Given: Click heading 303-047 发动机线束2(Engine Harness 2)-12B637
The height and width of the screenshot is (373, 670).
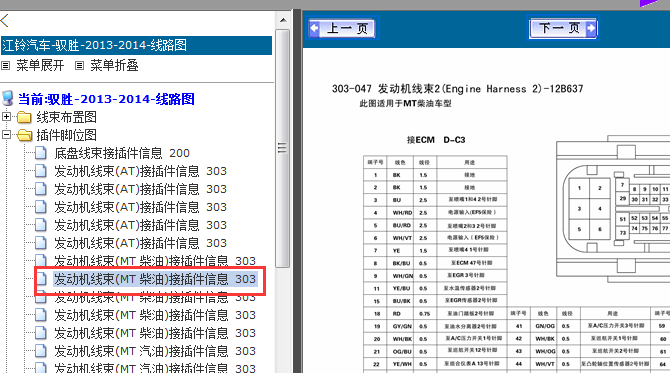Looking at the screenshot, I should point(457,89).
